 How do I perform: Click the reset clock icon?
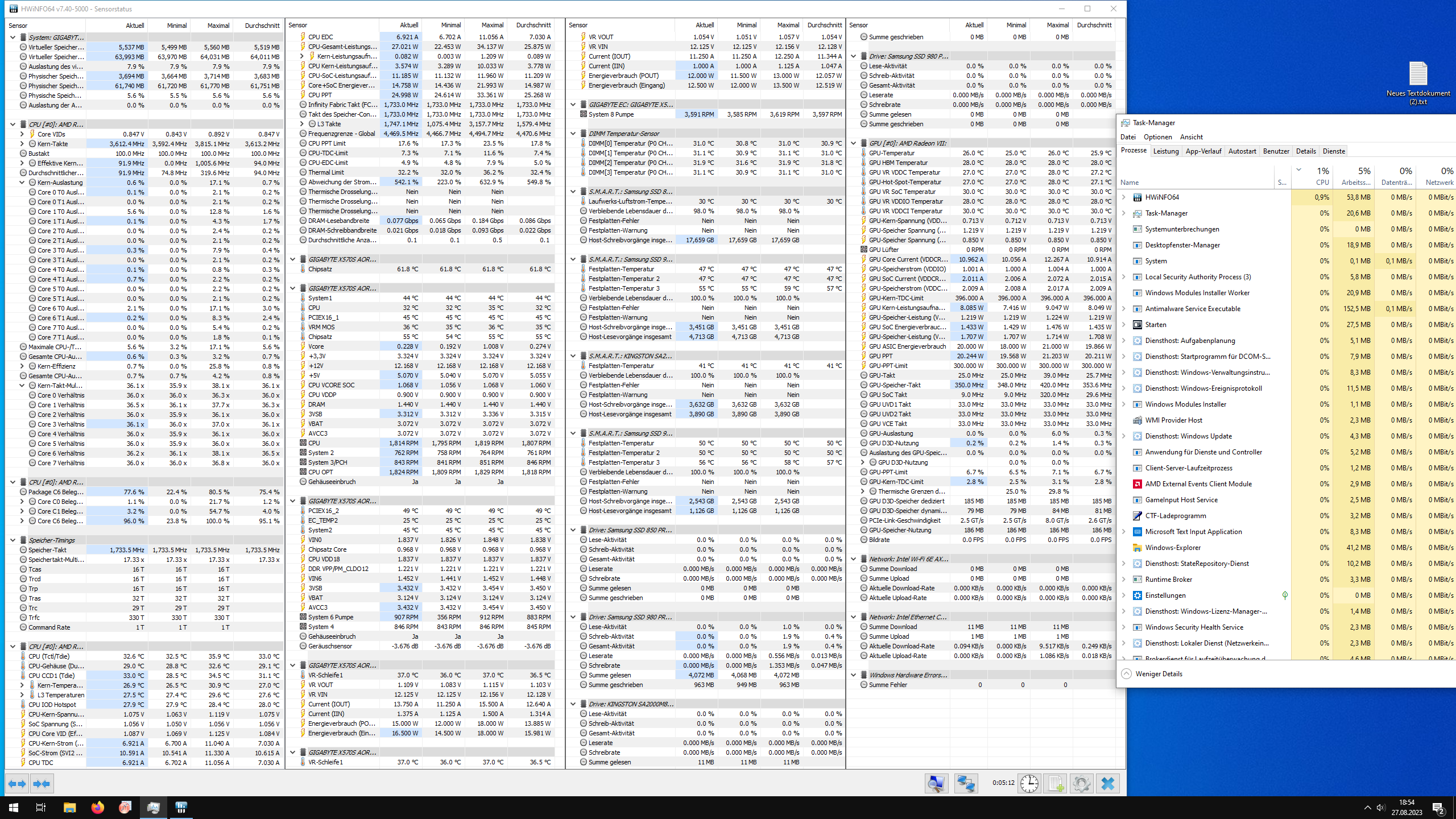[x=1029, y=784]
